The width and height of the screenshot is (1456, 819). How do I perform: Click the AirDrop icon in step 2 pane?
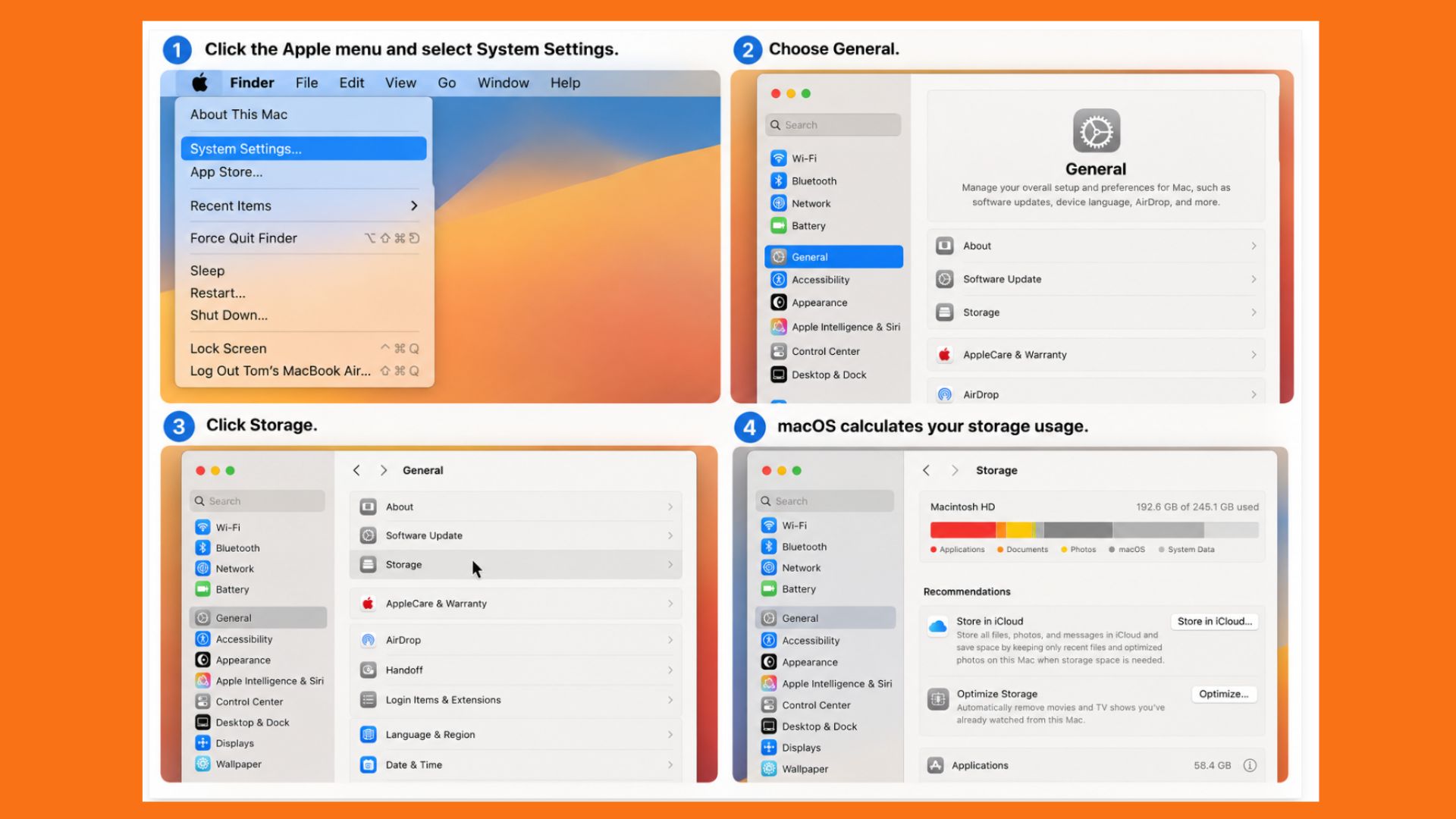tap(944, 394)
